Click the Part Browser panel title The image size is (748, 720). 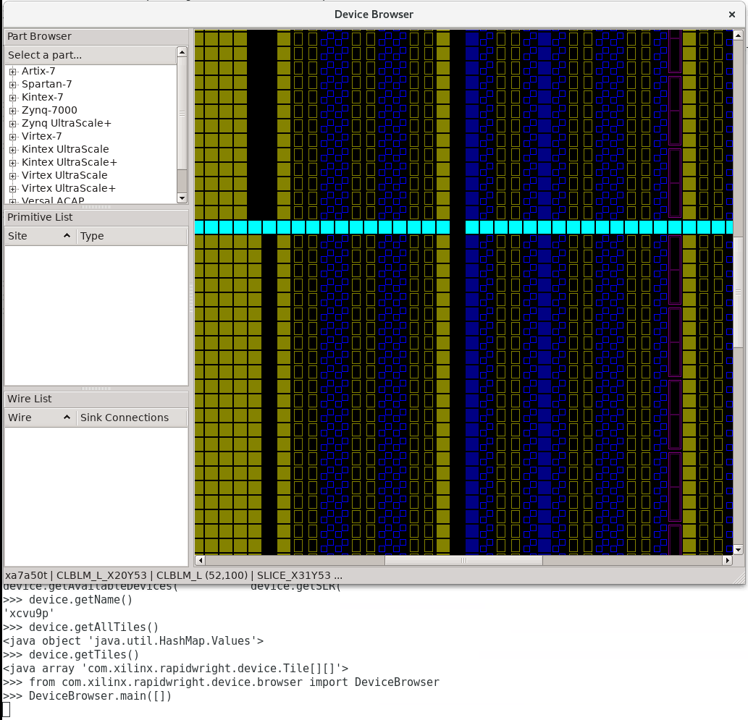point(39,36)
